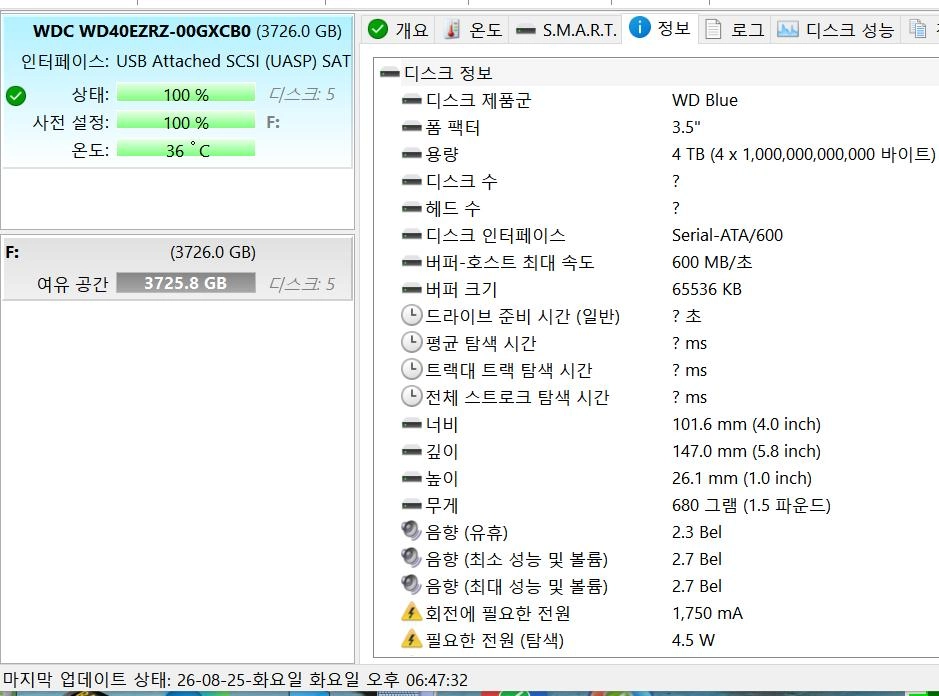Click the drive icon next to 버퍼 크기

coord(411,289)
